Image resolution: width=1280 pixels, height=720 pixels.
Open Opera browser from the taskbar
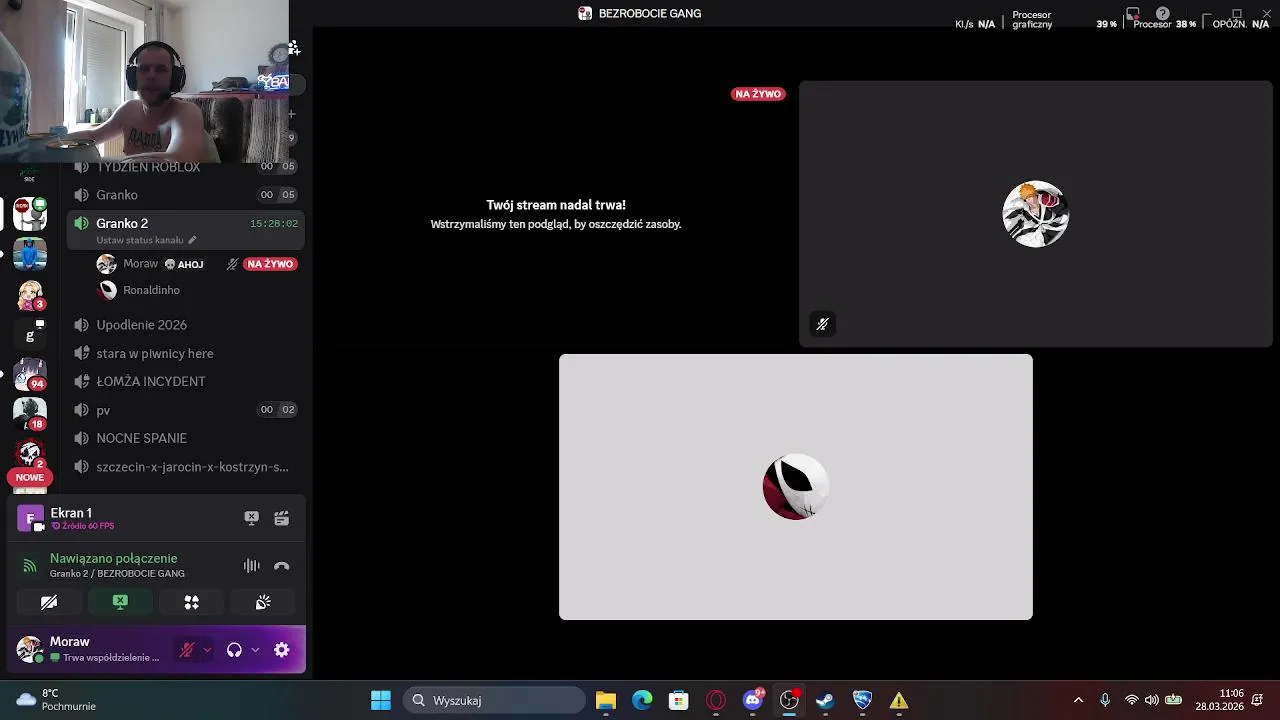716,700
